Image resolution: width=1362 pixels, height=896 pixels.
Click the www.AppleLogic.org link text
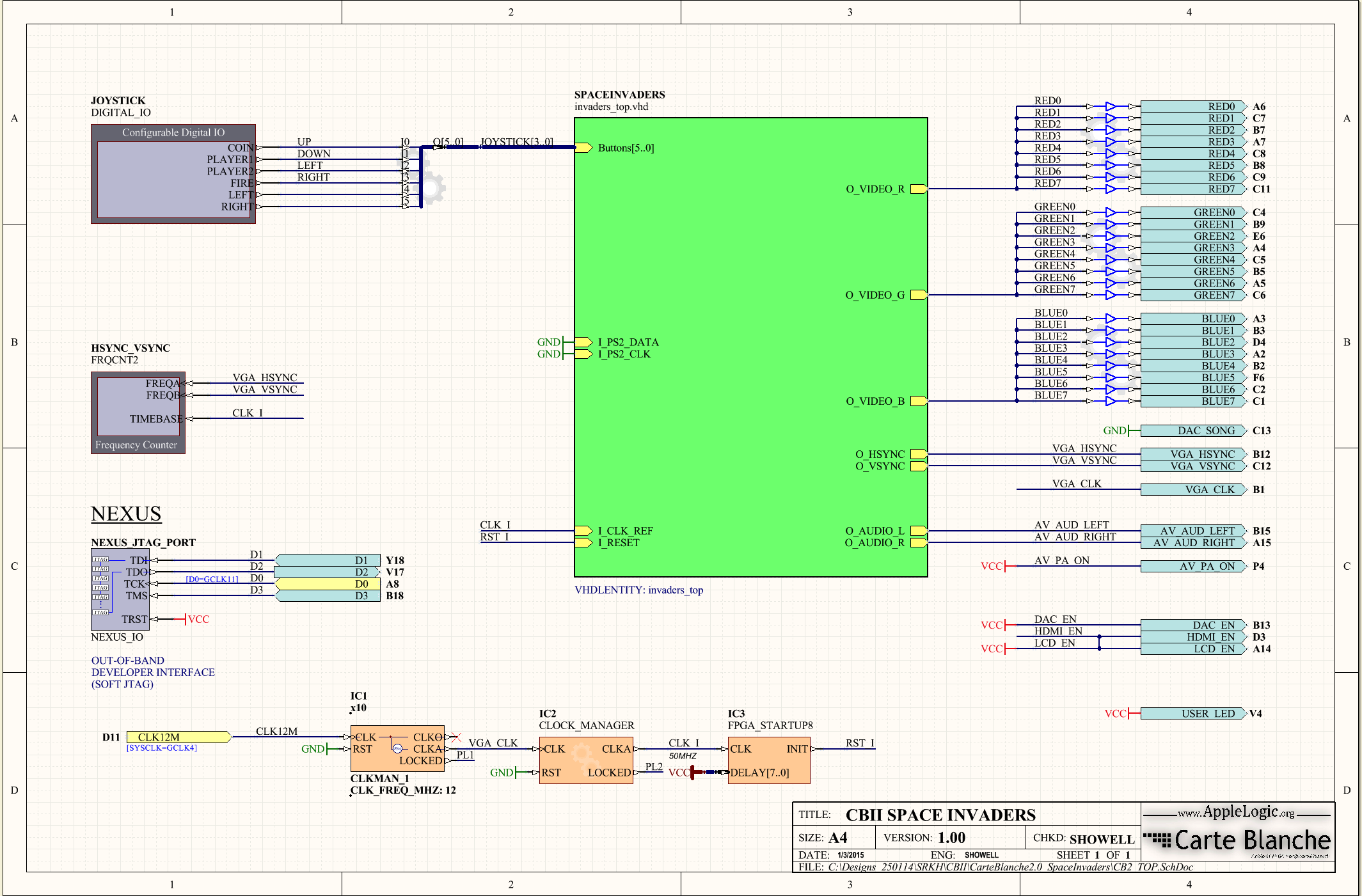pyautogui.click(x=1236, y=812)
